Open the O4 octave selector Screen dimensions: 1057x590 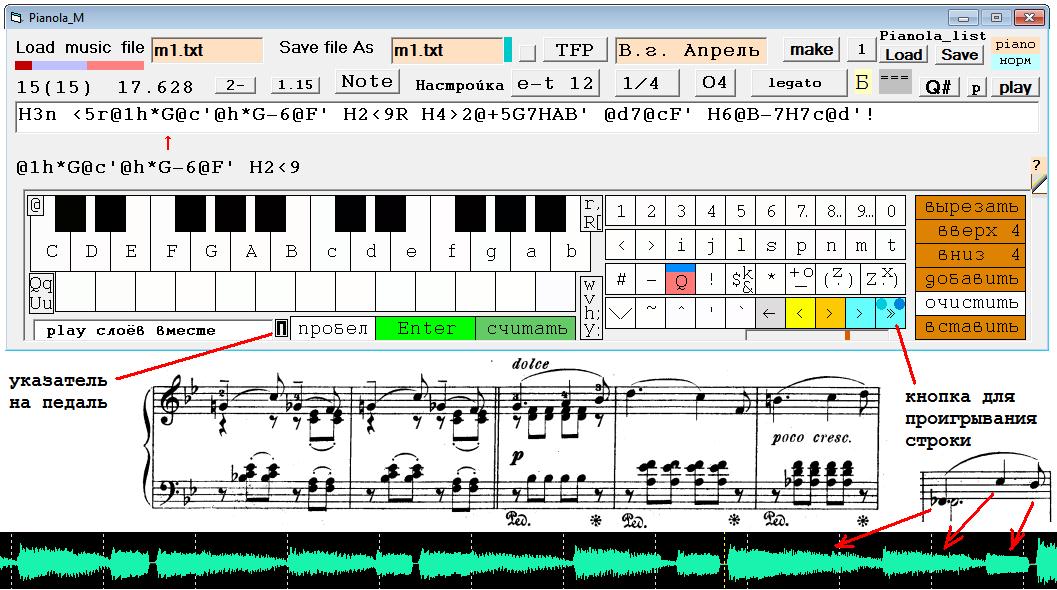pyautogui.click(x=714, y=82)
